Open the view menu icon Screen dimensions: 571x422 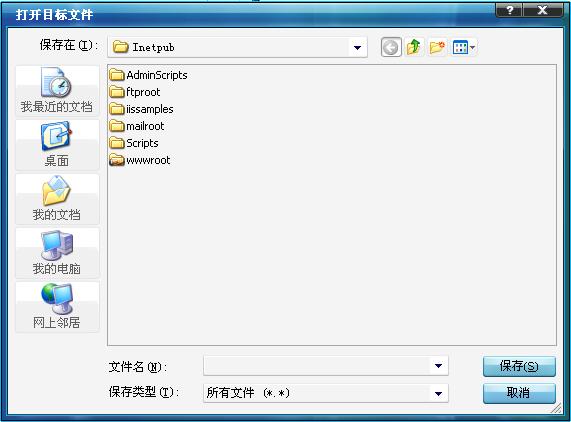tap(464, 47)
